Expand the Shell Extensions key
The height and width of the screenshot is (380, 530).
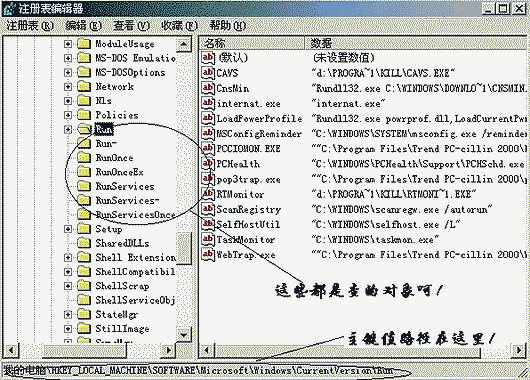(x=68, y=257)
